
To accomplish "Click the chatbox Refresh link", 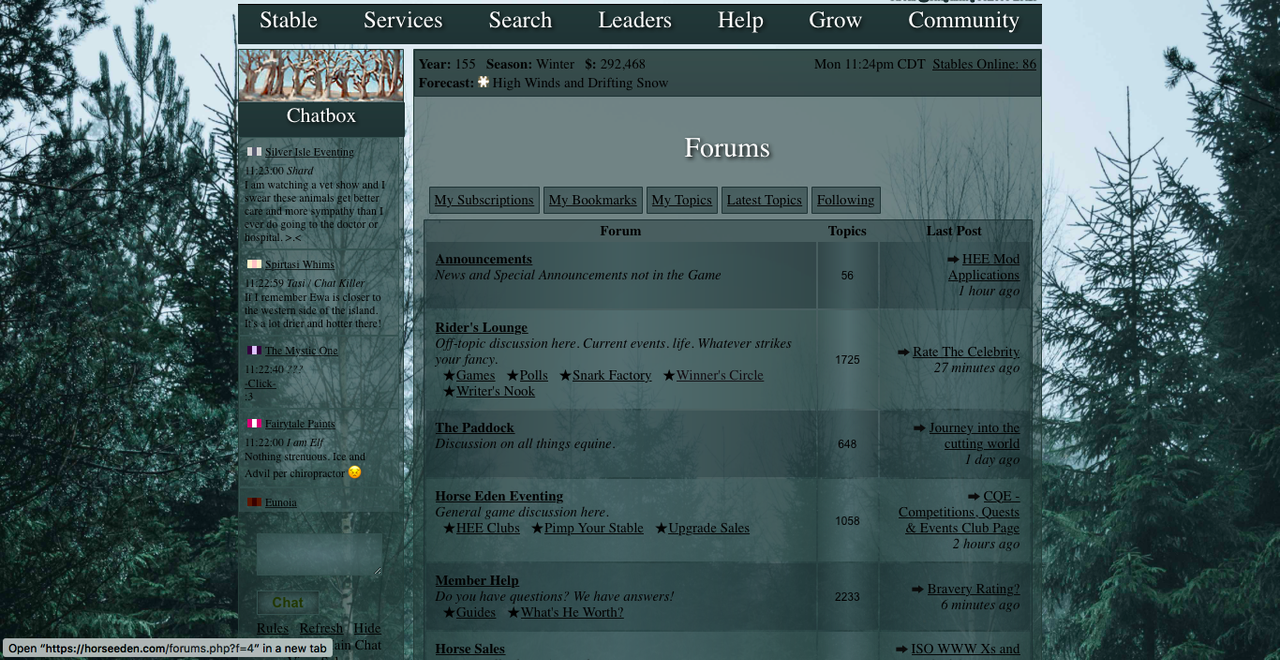I will 321,628.
